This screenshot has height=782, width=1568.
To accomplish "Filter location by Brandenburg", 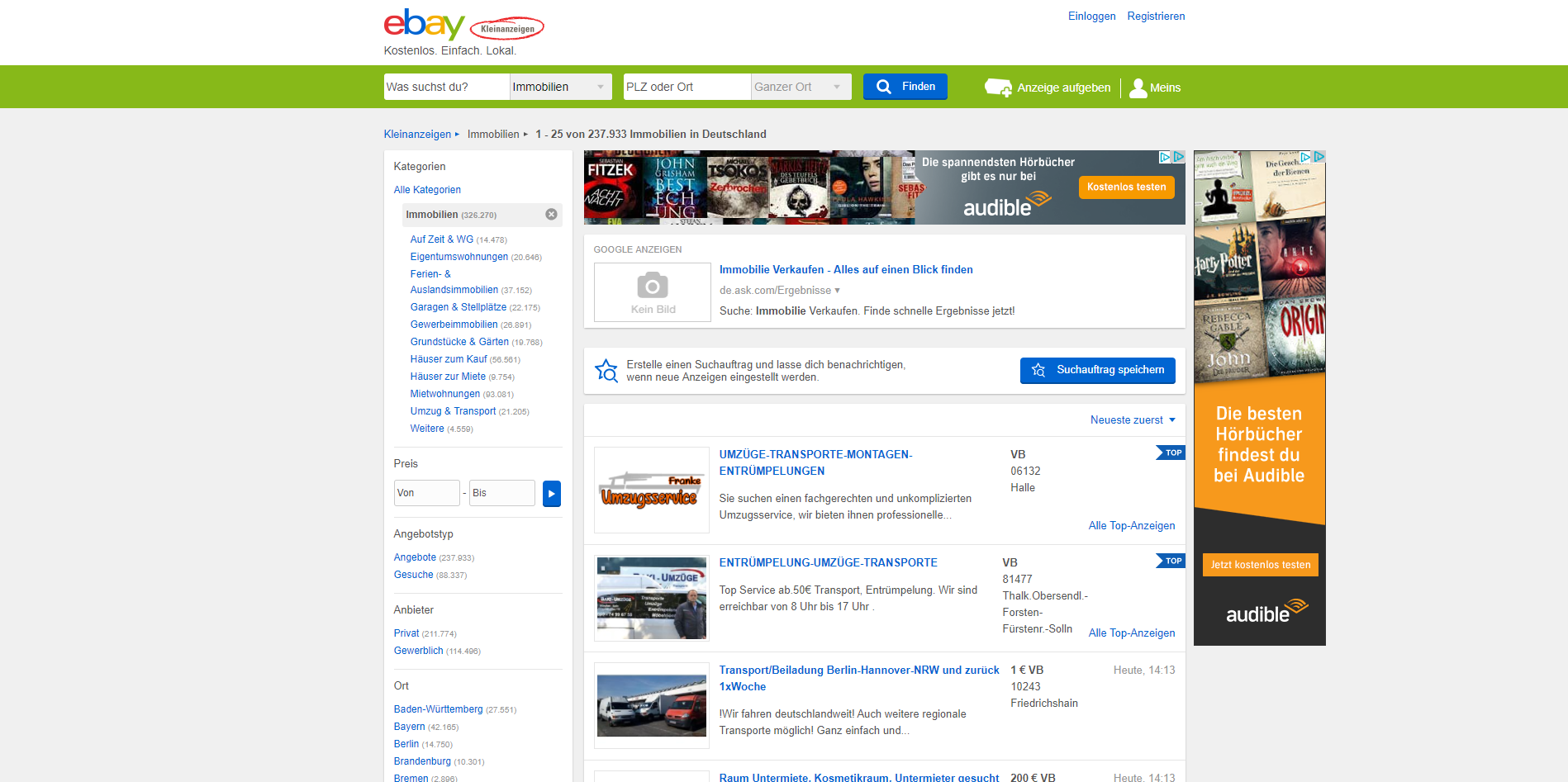I will (x=422, y=761).
